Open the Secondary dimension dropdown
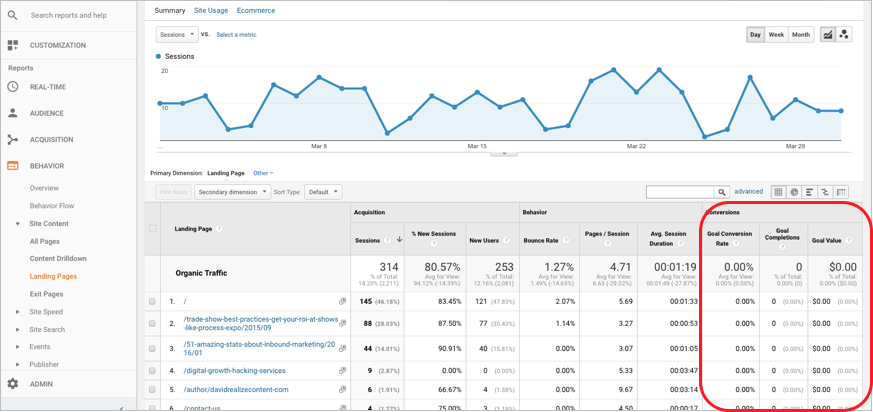873x412 pixels. point(232,192)
